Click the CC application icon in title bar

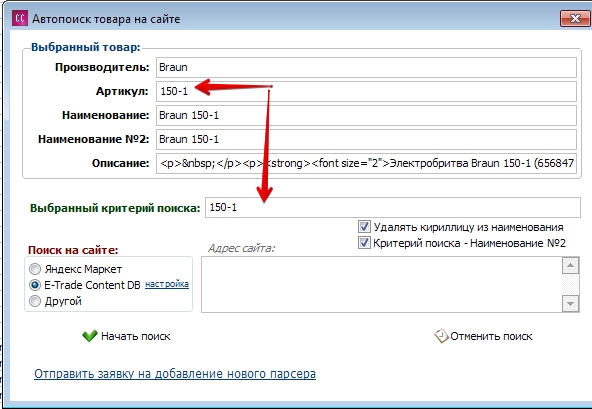pyautogui.click(x=20, y=18)
